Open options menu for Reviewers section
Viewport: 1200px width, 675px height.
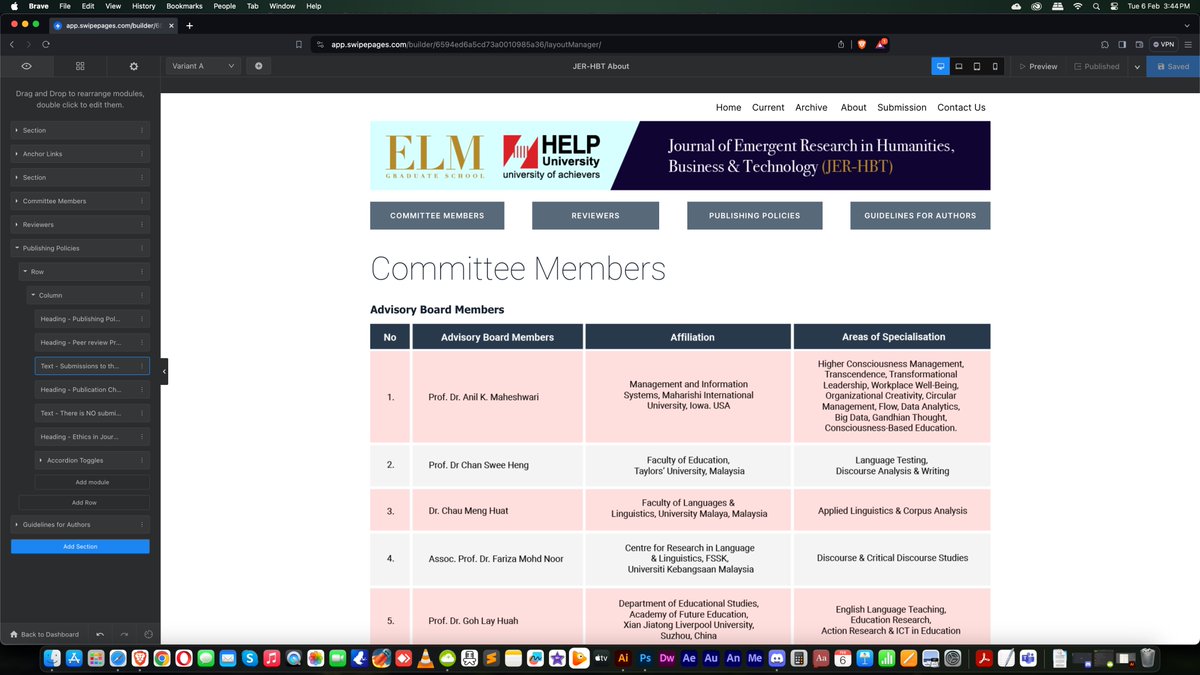pos(142,224)
